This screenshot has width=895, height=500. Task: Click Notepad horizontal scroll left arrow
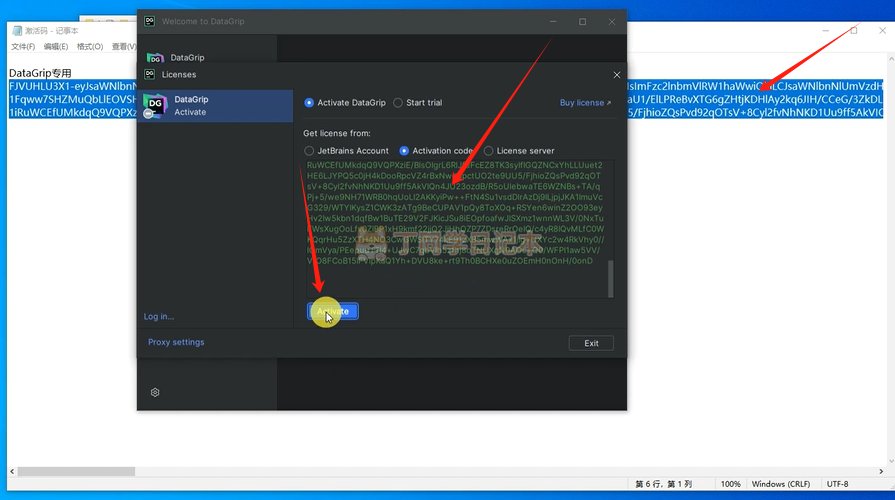pos(12,471)
